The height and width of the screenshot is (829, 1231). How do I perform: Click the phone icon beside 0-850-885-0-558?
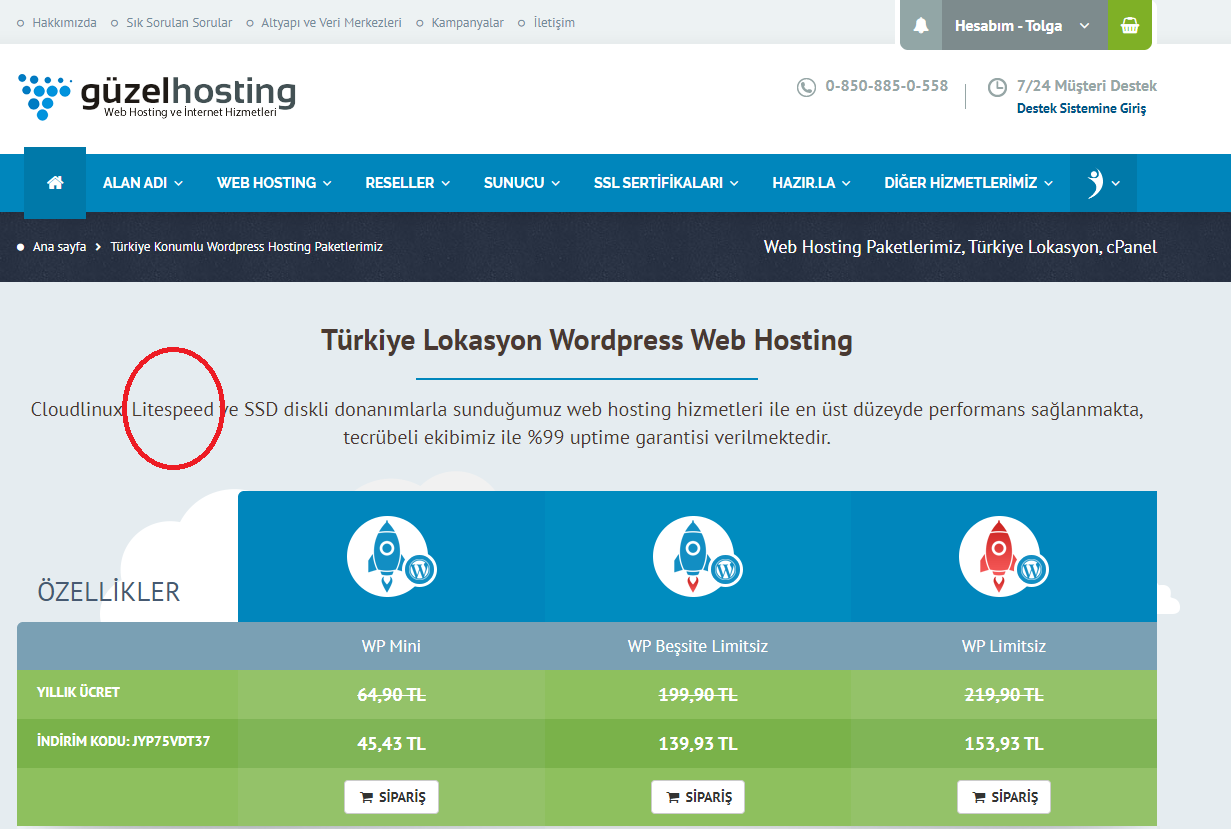806,87
